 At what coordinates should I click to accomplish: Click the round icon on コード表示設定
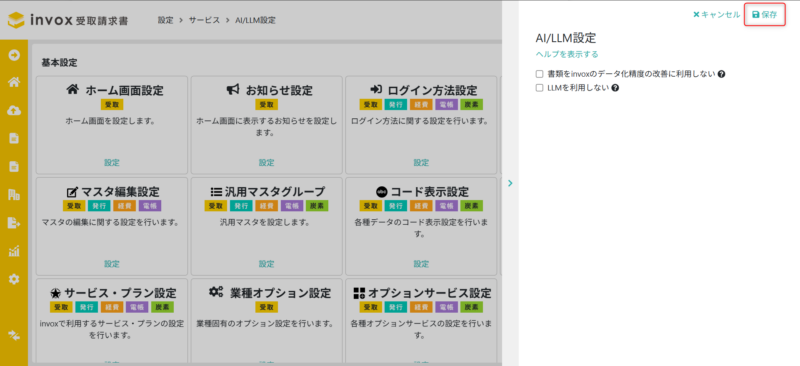pos(382,192)
